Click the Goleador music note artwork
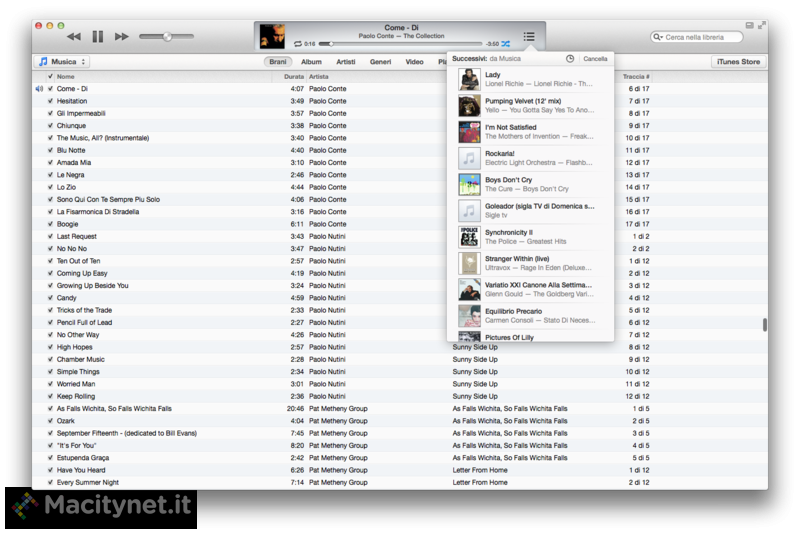 (469, 211)
